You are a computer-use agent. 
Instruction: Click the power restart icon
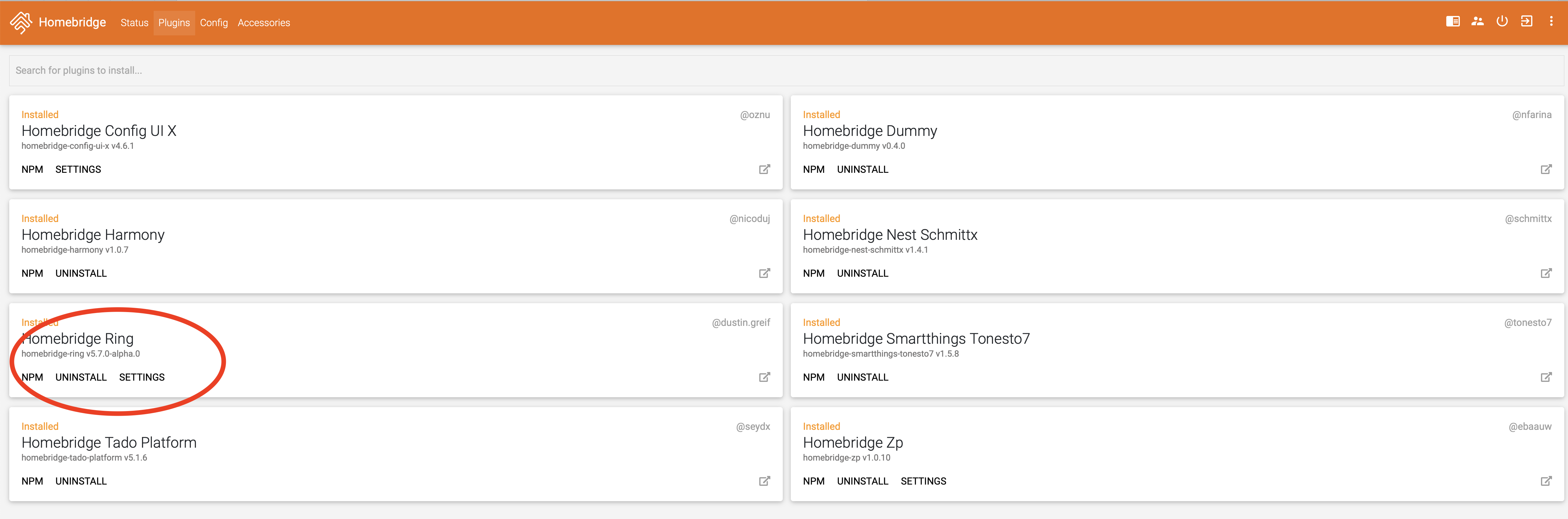pos(1502,21)
